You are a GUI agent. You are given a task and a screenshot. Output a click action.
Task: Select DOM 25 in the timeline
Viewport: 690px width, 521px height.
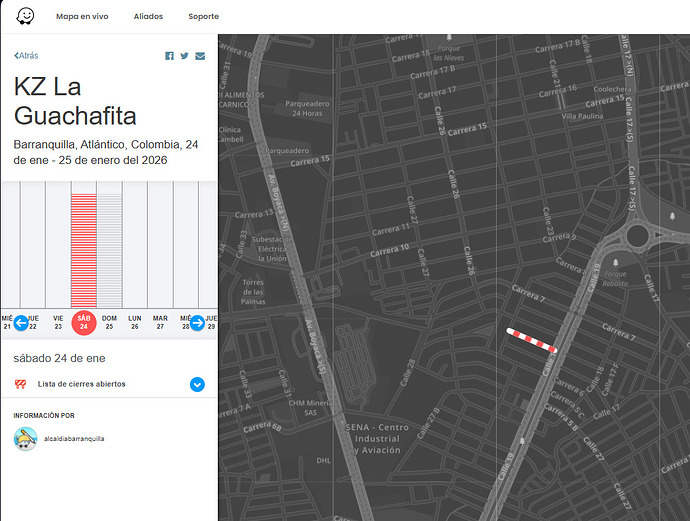[109, 322]
